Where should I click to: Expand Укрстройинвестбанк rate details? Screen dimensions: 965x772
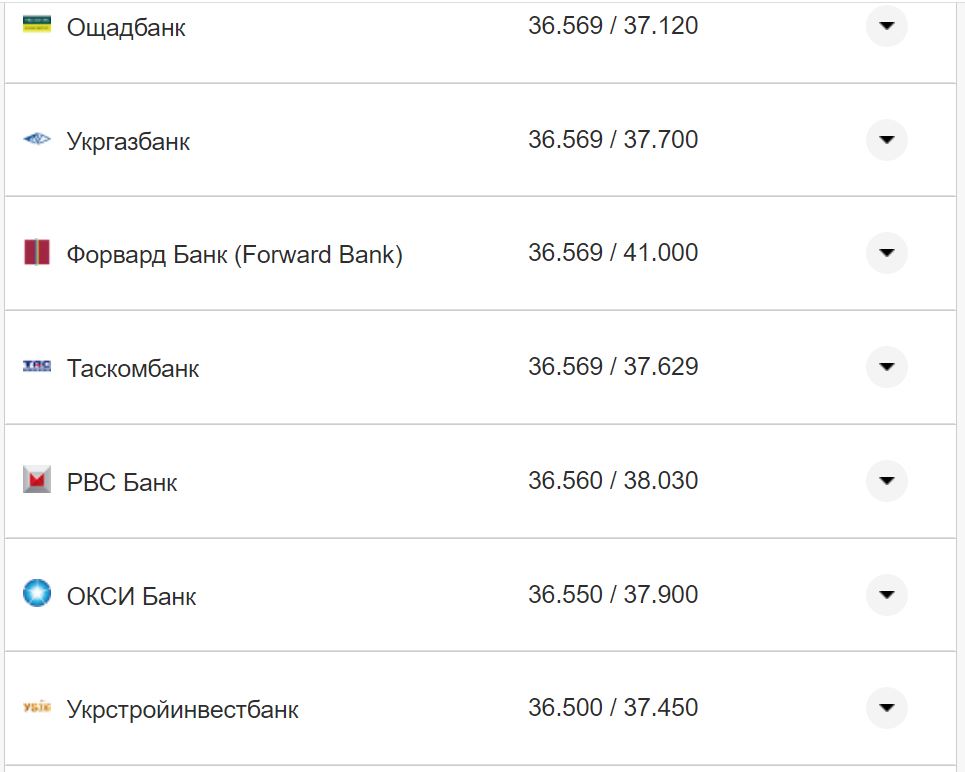coord(886,708)
